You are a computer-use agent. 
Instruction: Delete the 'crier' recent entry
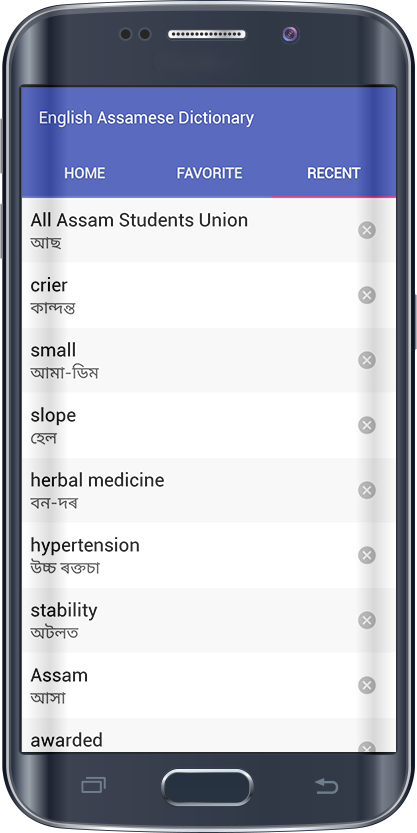(x=367, y=295)
